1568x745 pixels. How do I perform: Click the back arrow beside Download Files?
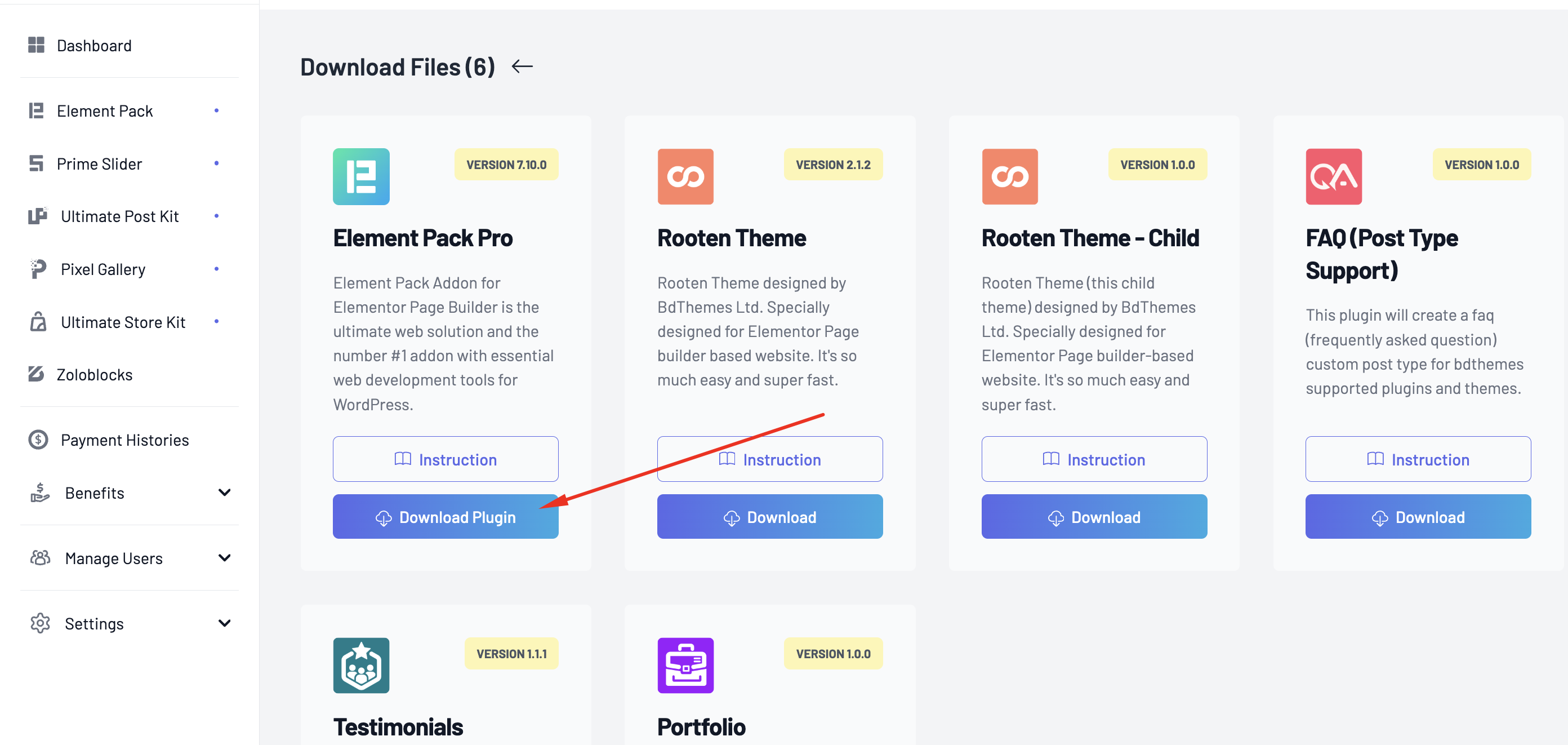pyautogui.click(x=522, y=66)
